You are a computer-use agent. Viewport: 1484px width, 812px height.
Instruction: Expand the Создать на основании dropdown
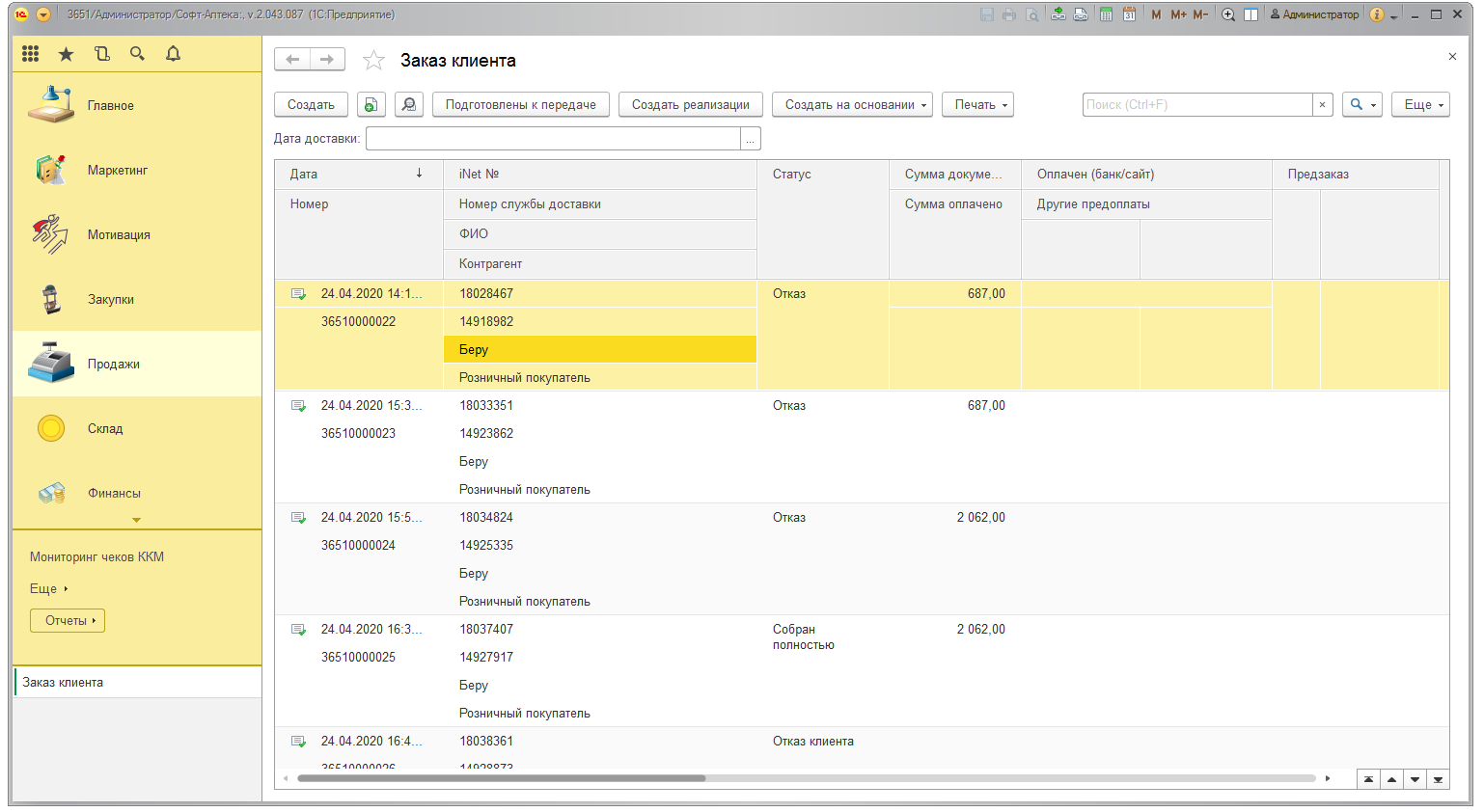pyautogui.click(x=852, y=105)
